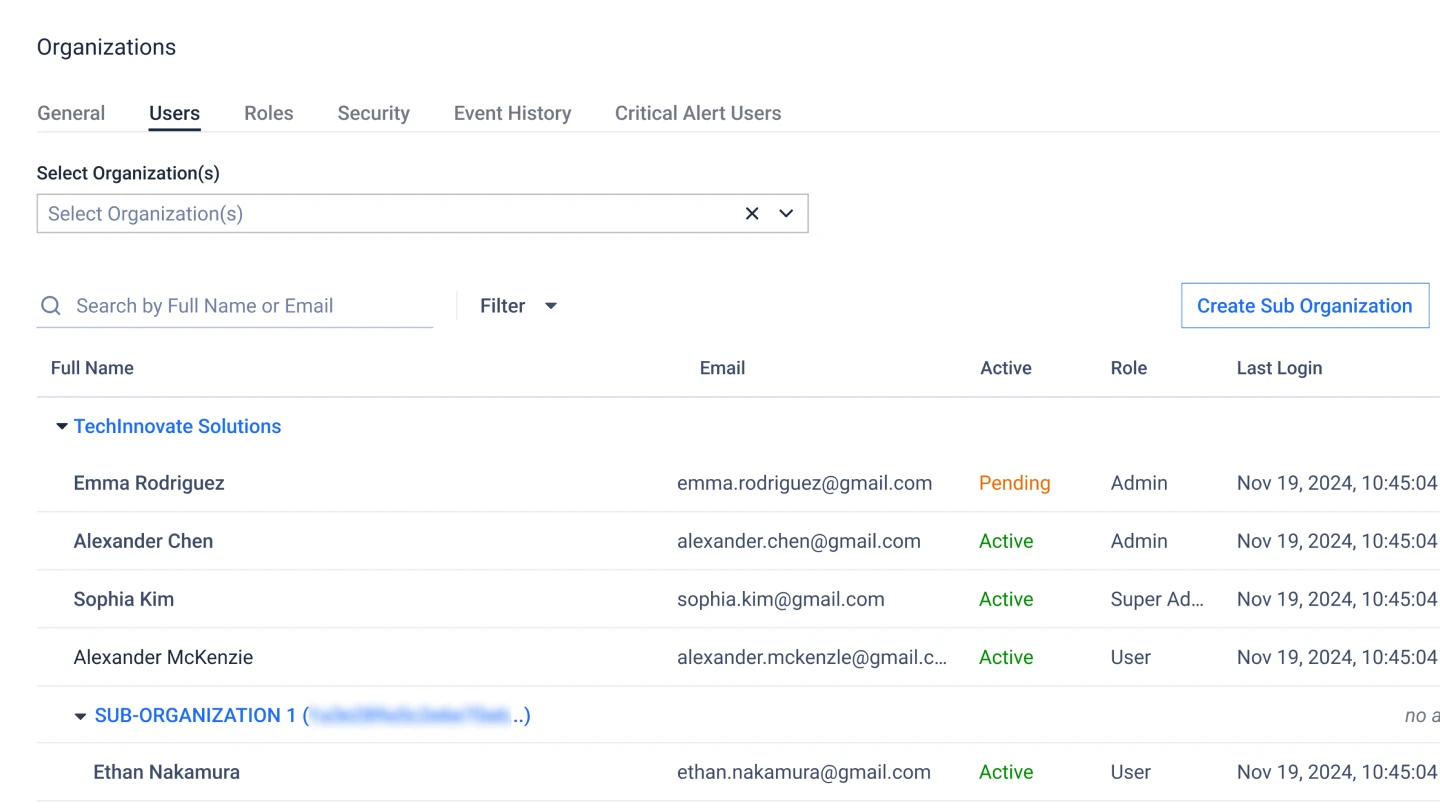Viewport: 1440px width, 808px height.
Task: Open the Security tab
Action: (x=373, y=113)
